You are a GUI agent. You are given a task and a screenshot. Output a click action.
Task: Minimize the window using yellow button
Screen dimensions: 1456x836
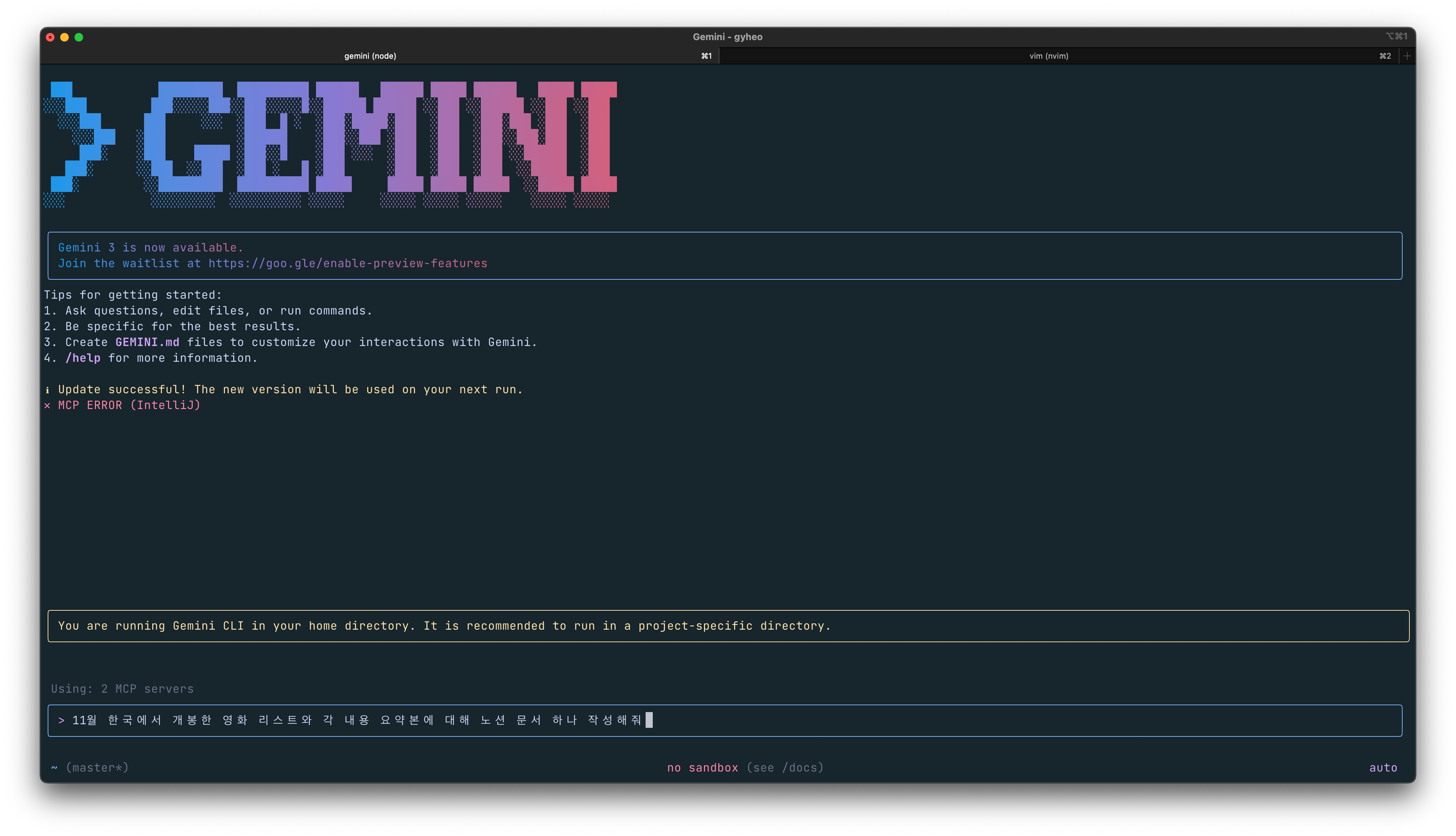[x=65, y=37]
